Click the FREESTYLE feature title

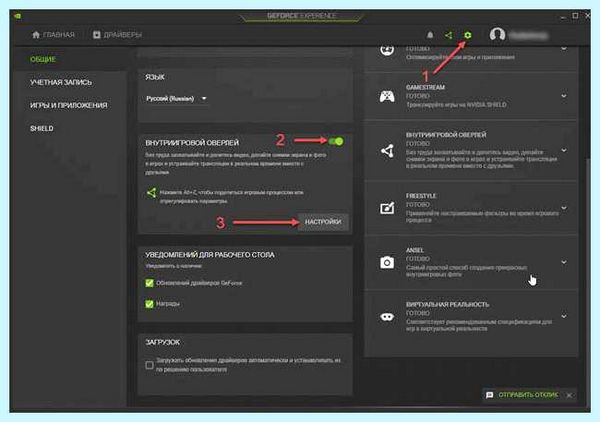421,196
